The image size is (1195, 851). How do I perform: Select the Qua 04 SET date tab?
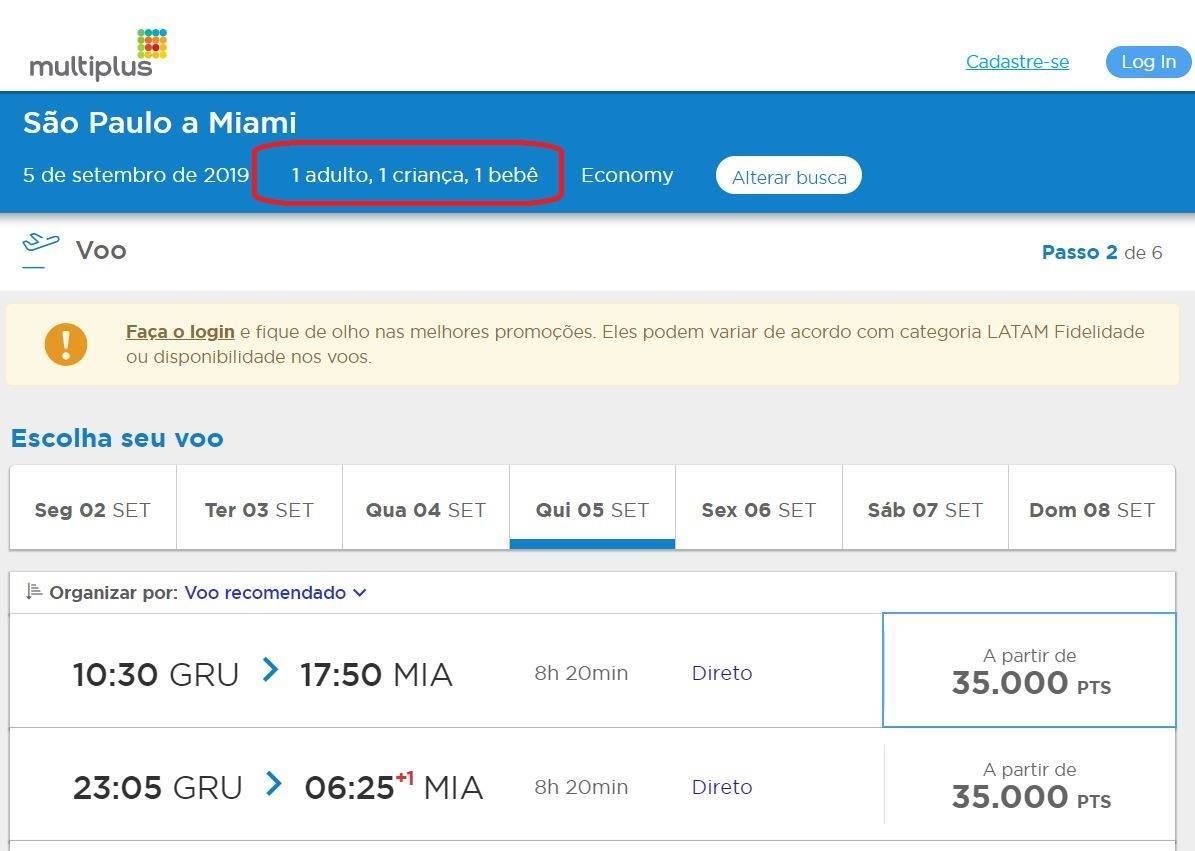pos(426,507)
